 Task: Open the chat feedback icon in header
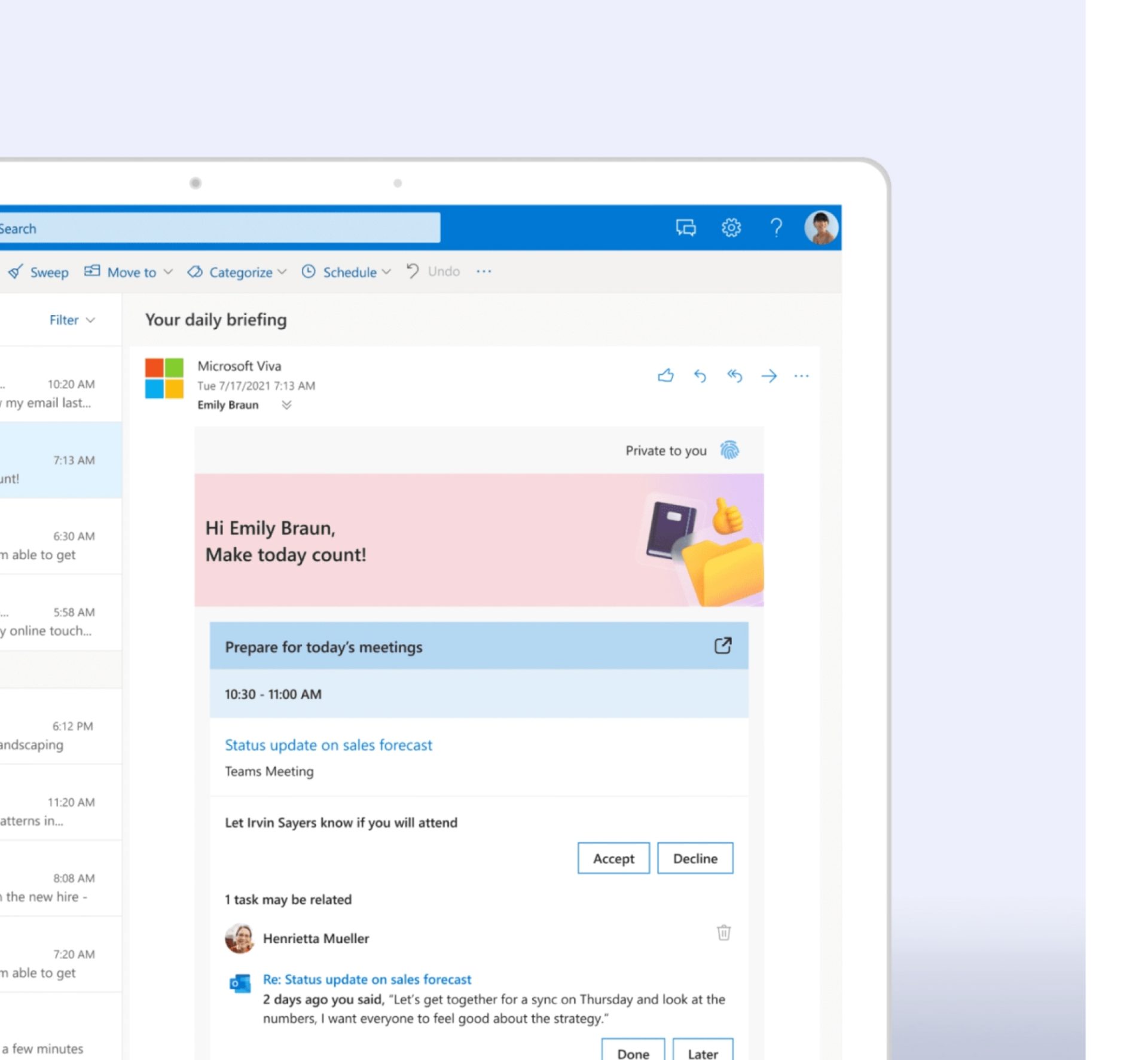coord(686,228)
